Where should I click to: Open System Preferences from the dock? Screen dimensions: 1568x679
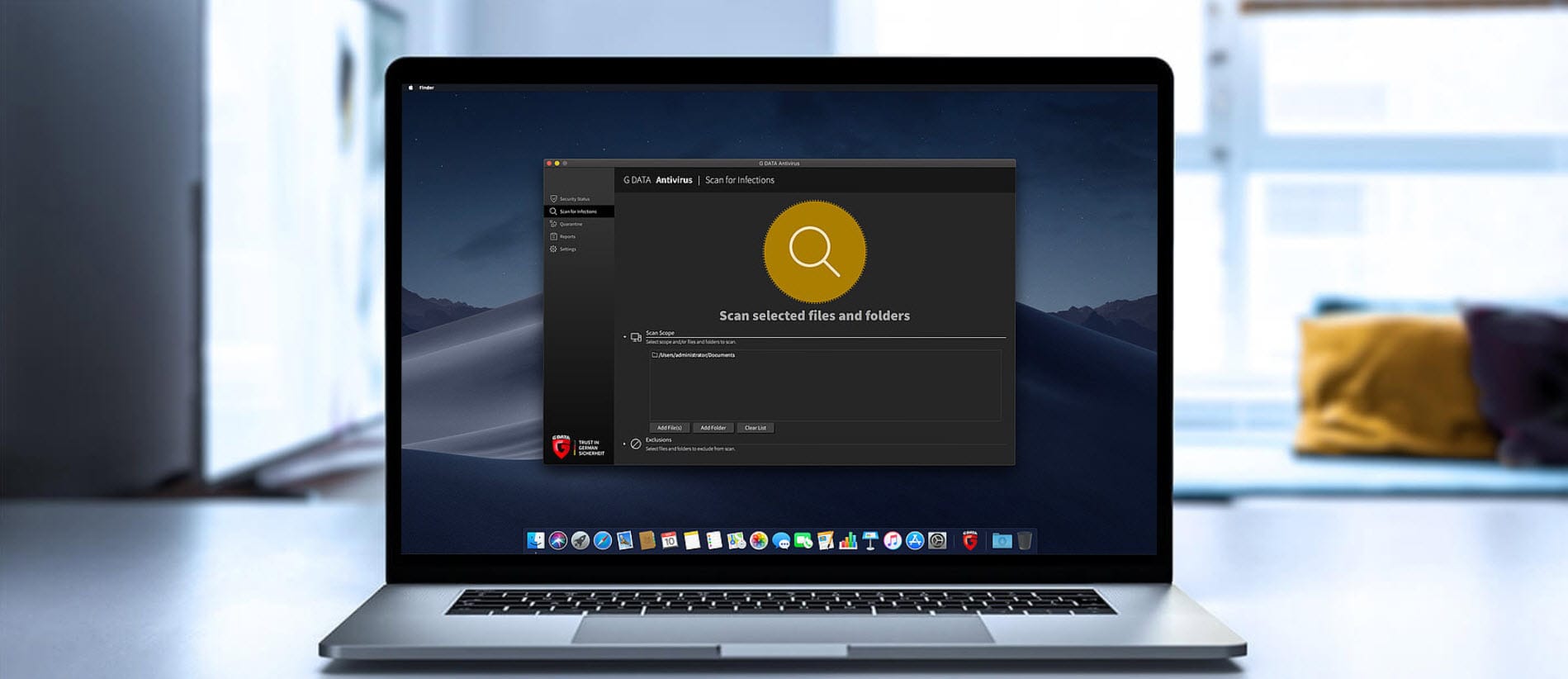pyautogui.click(x=937, y=540)
